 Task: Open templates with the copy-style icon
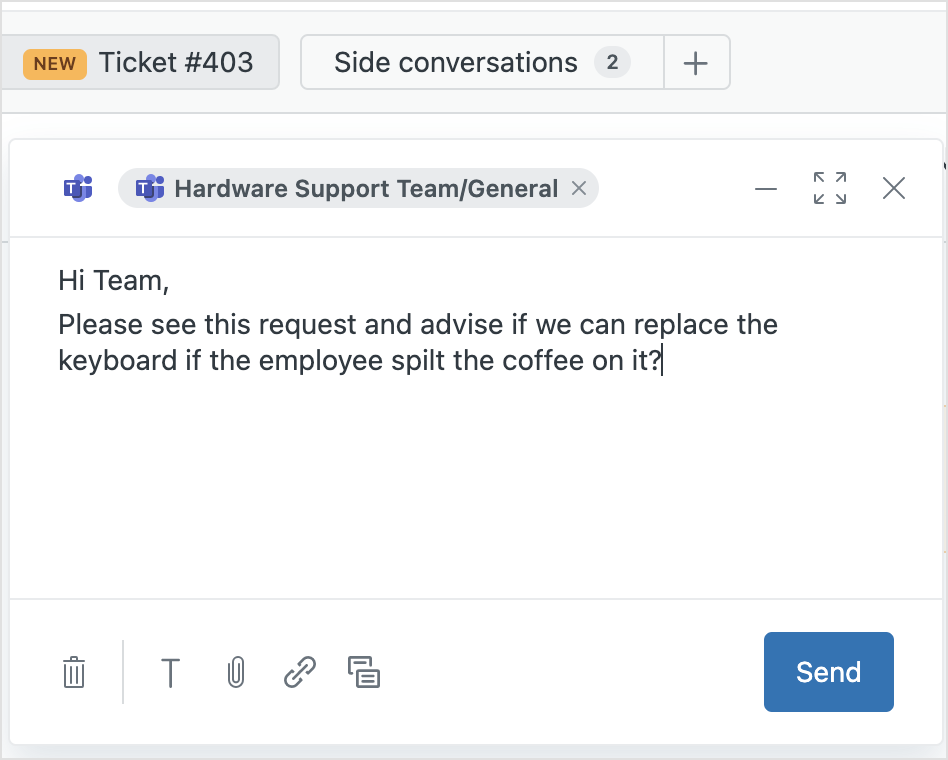(364, 672)
